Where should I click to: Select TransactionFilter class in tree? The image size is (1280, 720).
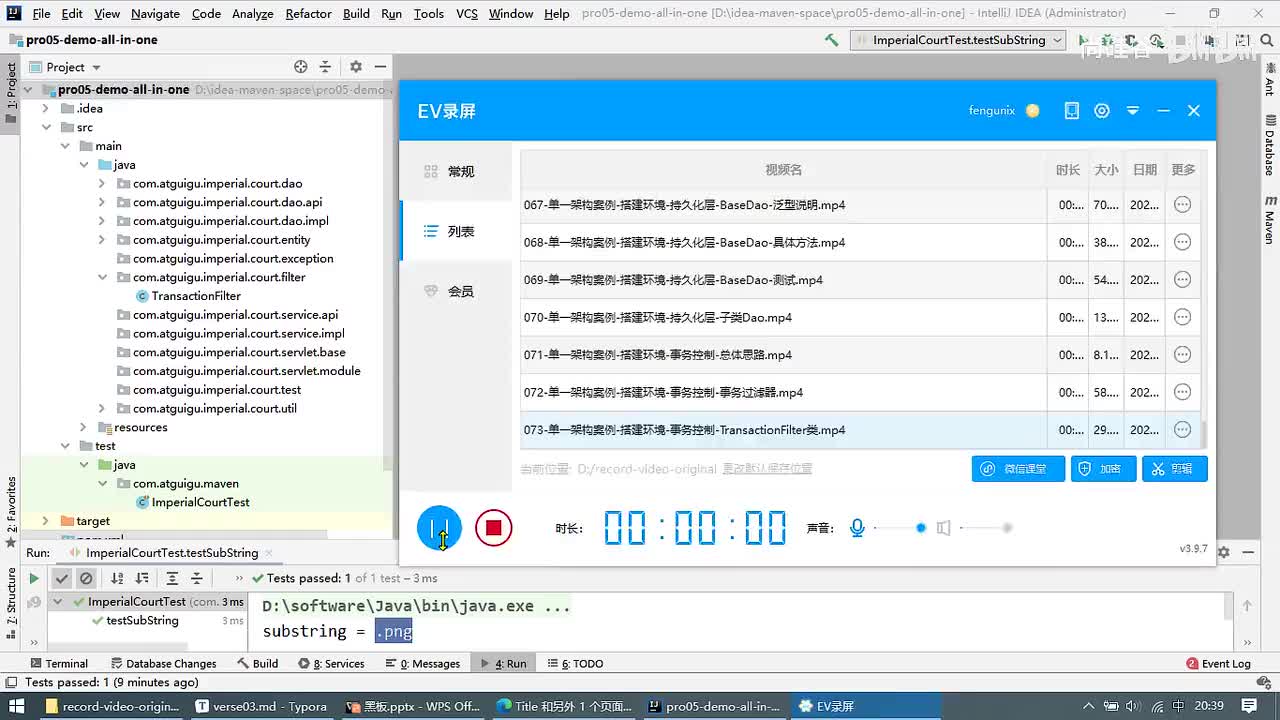click(x=196, y=296)
